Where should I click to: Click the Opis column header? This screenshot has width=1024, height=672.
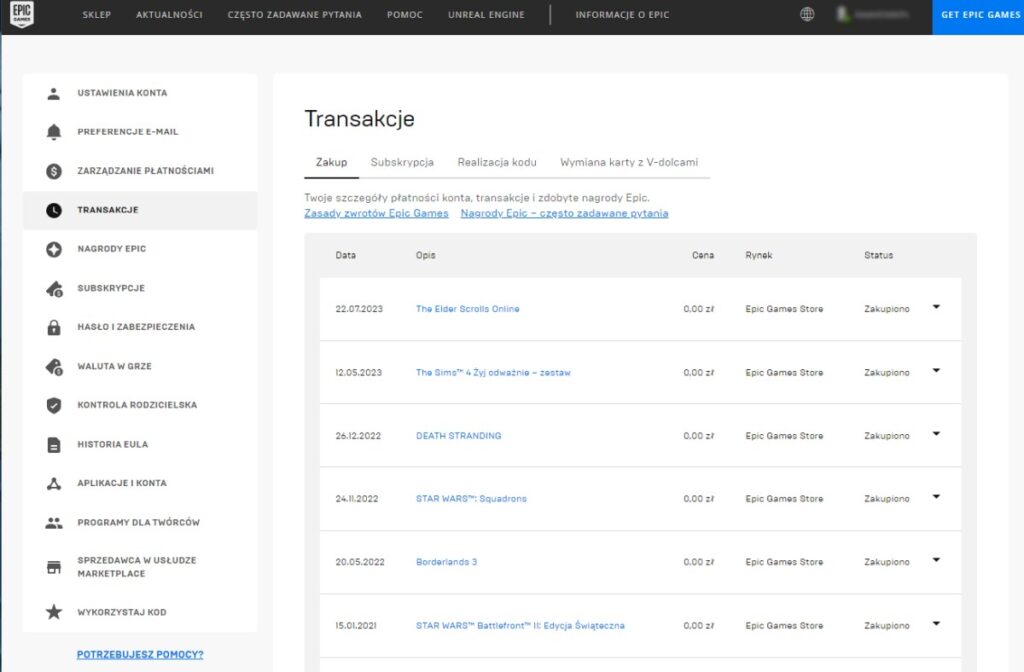[425, 255]
